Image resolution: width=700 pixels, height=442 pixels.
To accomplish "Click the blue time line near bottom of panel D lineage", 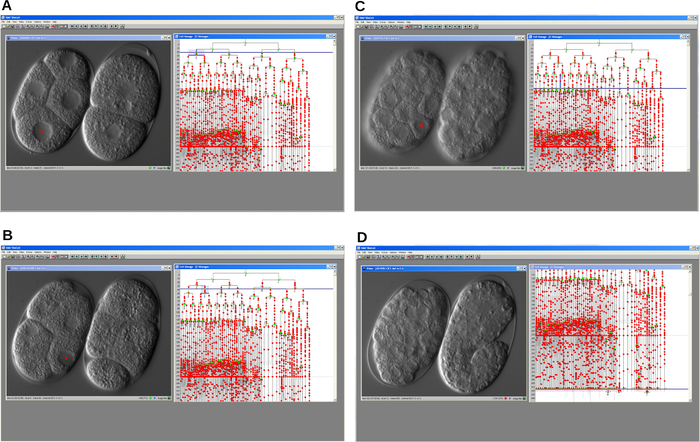I will point(611,389).
